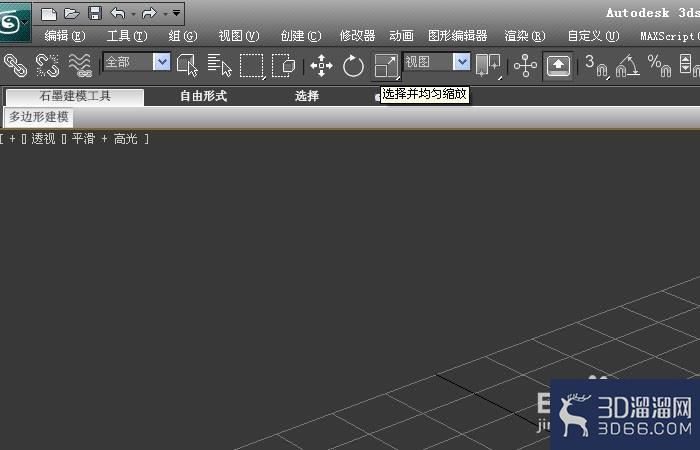Expand the undo history dropdown arrow
The height and width of the screenshot is (450, 700).
133,14
